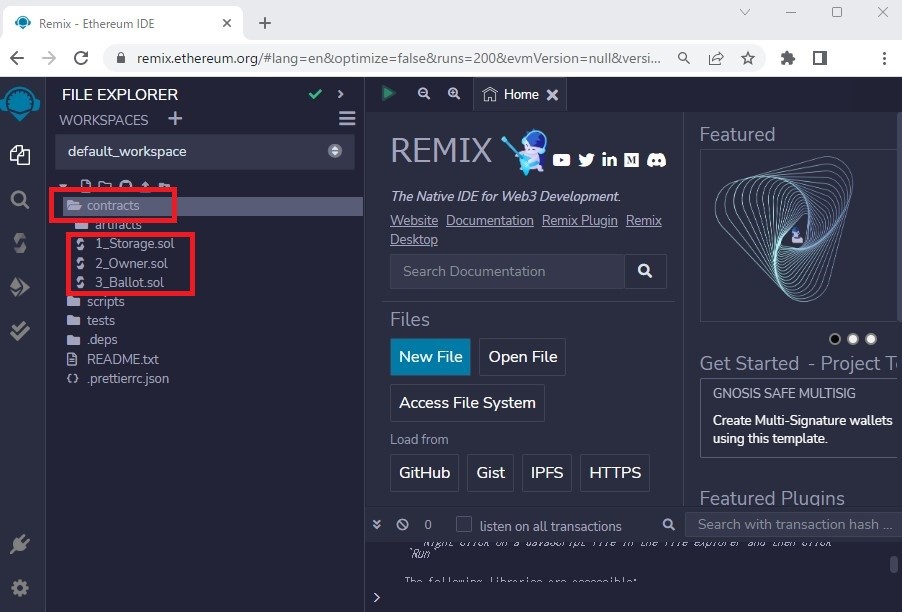The width and height of the screenshot is (902, 612).
Task: Open the Chrome three-dot menu
Action: pyautogui.click(x=884, y=58)
